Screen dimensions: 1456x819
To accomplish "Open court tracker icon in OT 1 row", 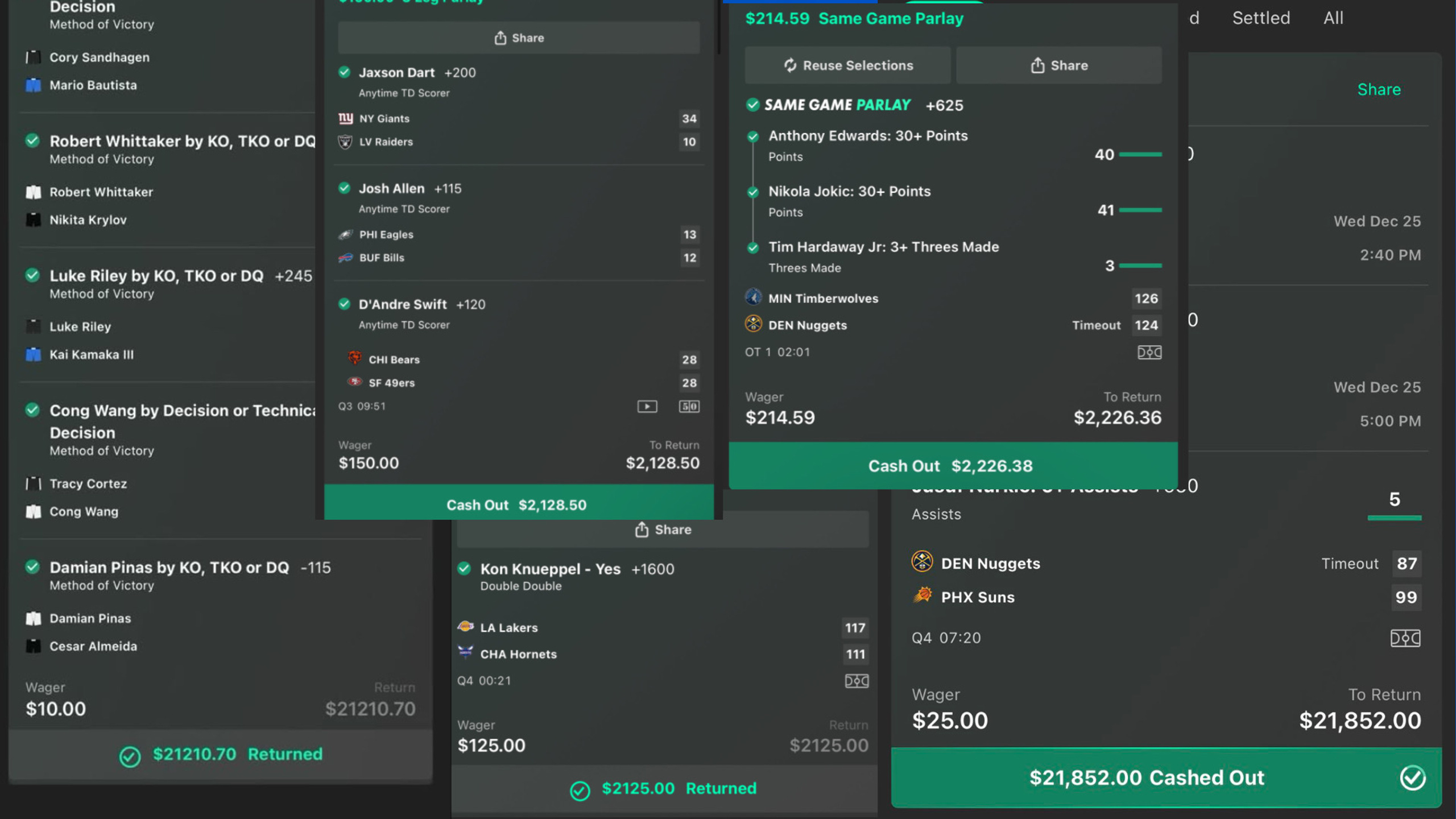I will coord(1149,352).
